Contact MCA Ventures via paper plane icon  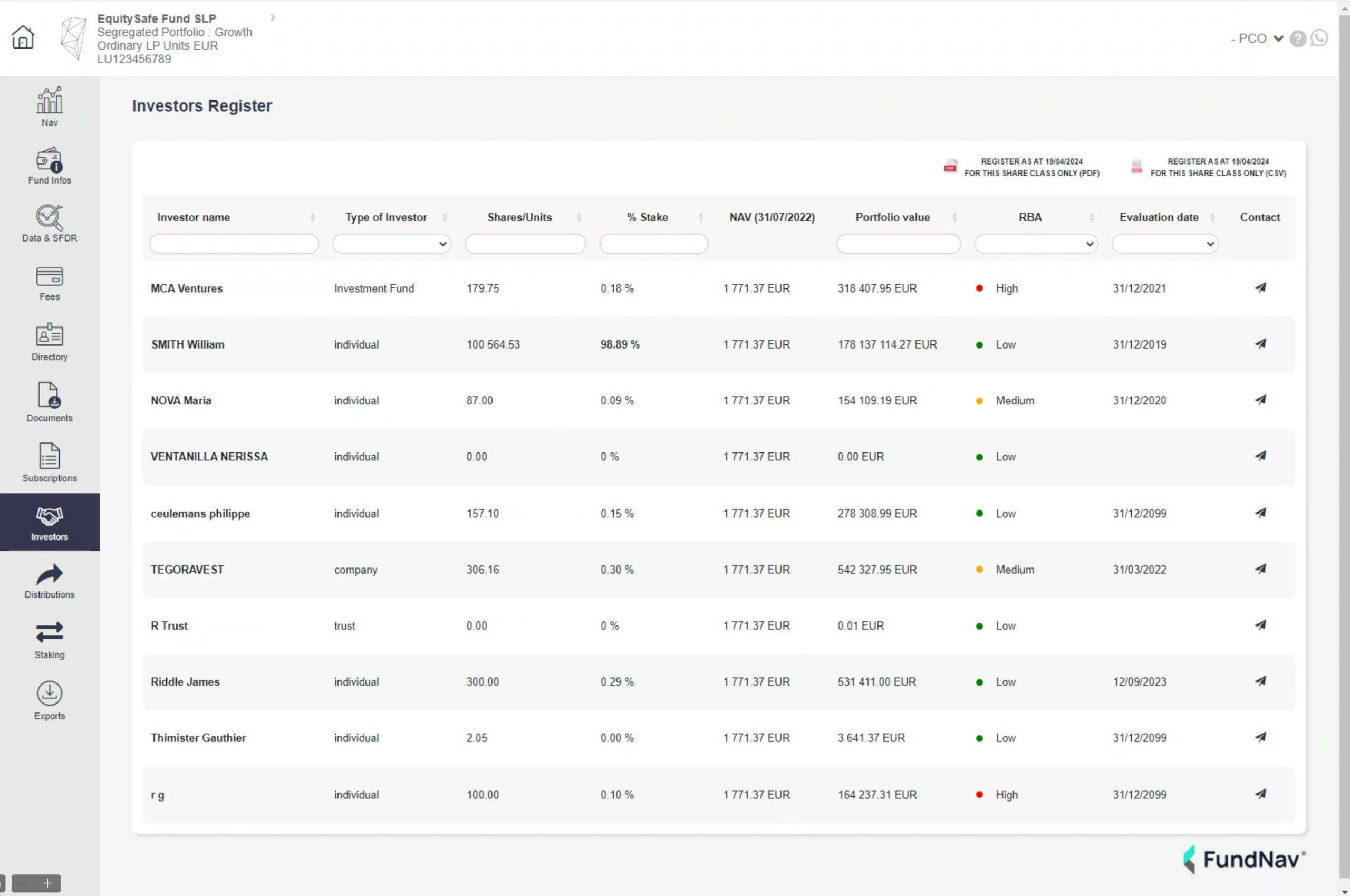click(1260, 287)
